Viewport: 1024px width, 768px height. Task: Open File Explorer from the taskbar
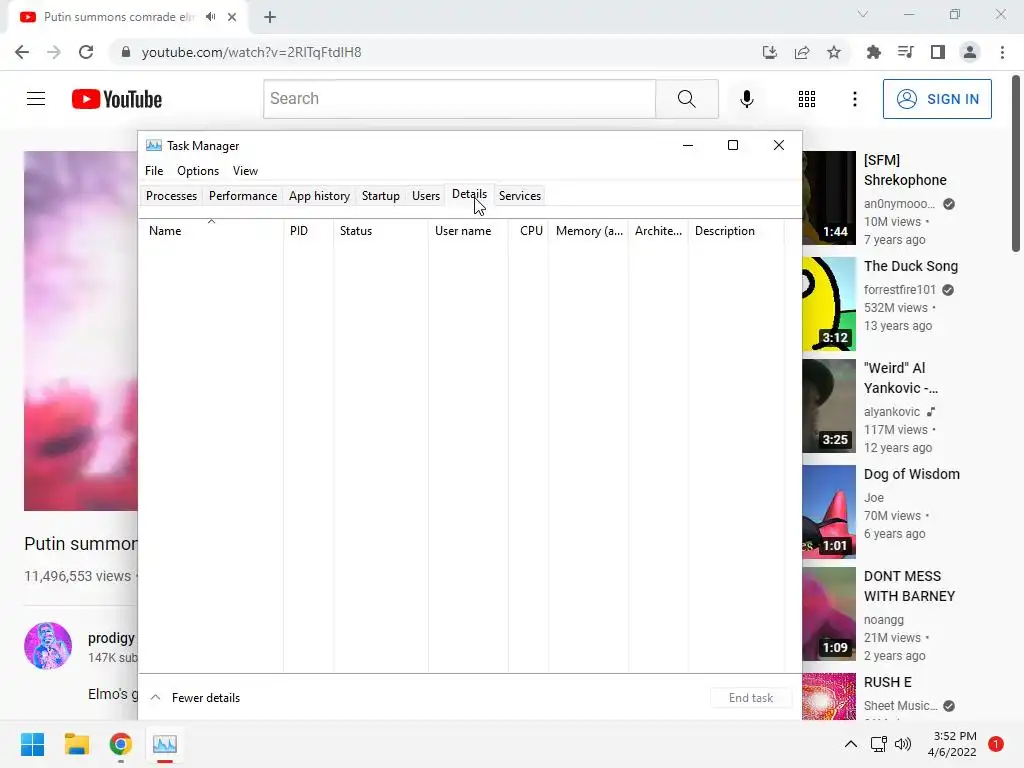[76, 744]
